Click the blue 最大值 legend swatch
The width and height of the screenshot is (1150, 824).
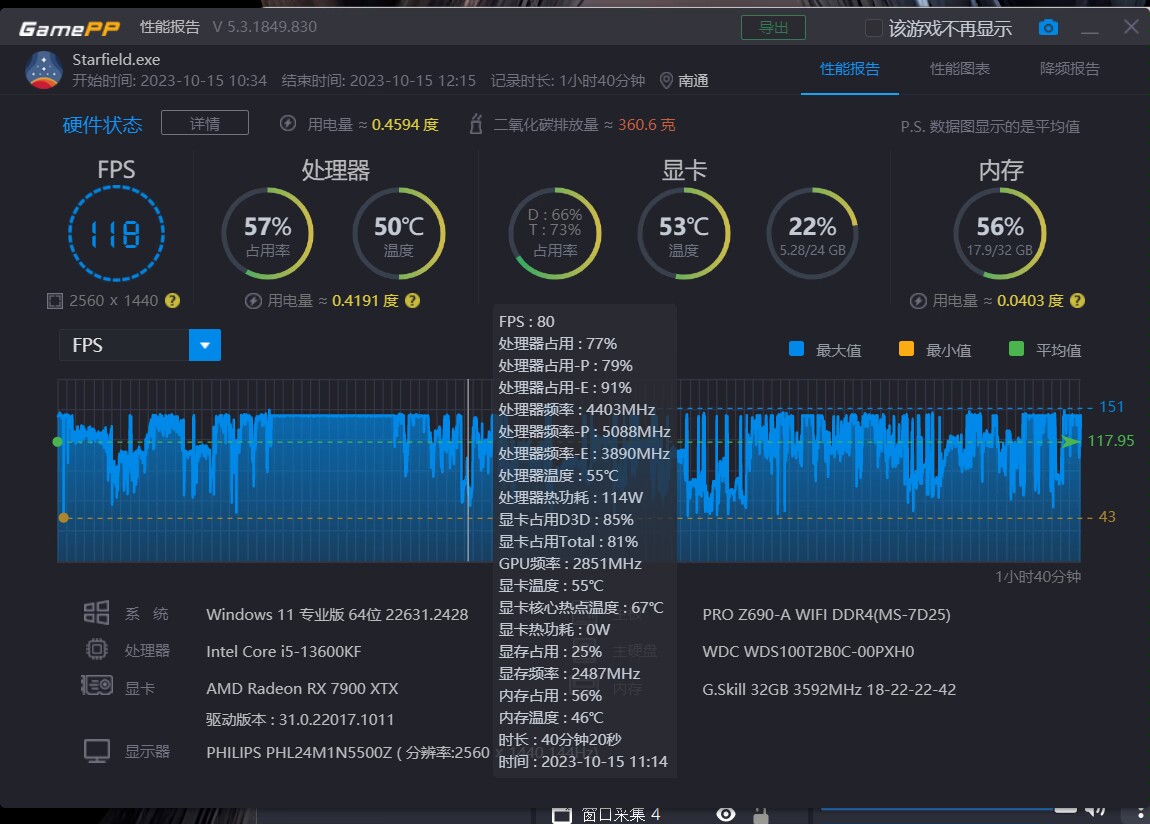coord(796,349)
